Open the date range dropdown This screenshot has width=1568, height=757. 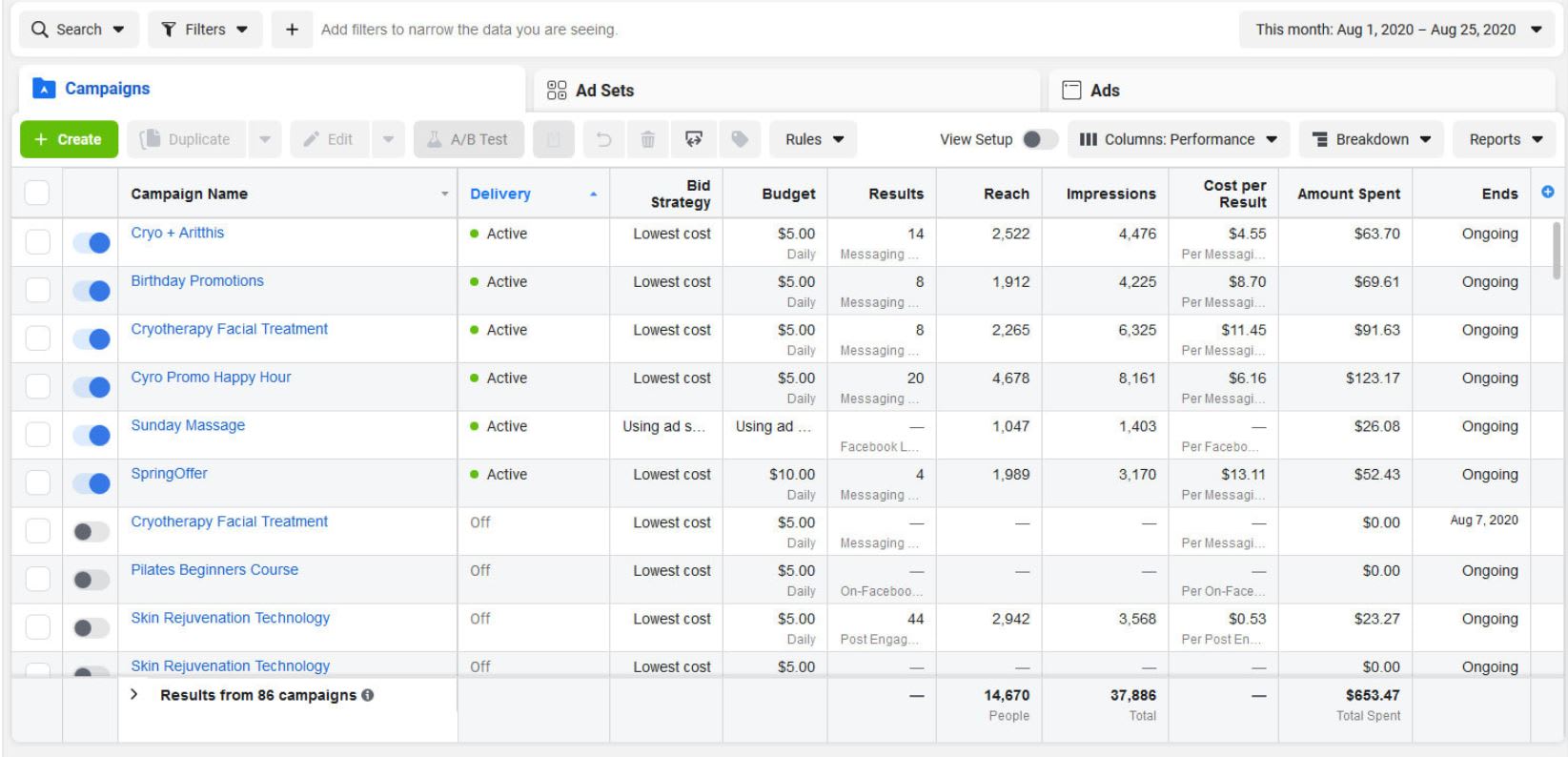pyautogui.click(x=1397, y=30)
